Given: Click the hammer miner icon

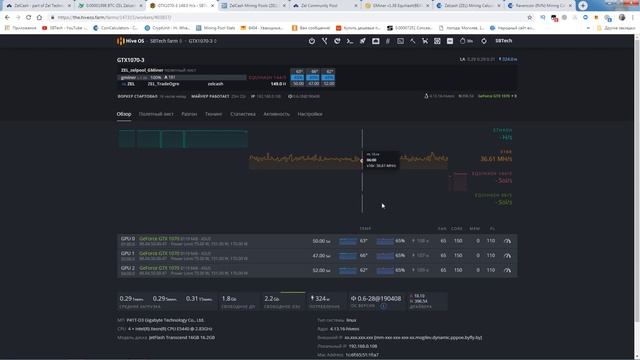Looking at the screenshot, I should pos(413,41).
